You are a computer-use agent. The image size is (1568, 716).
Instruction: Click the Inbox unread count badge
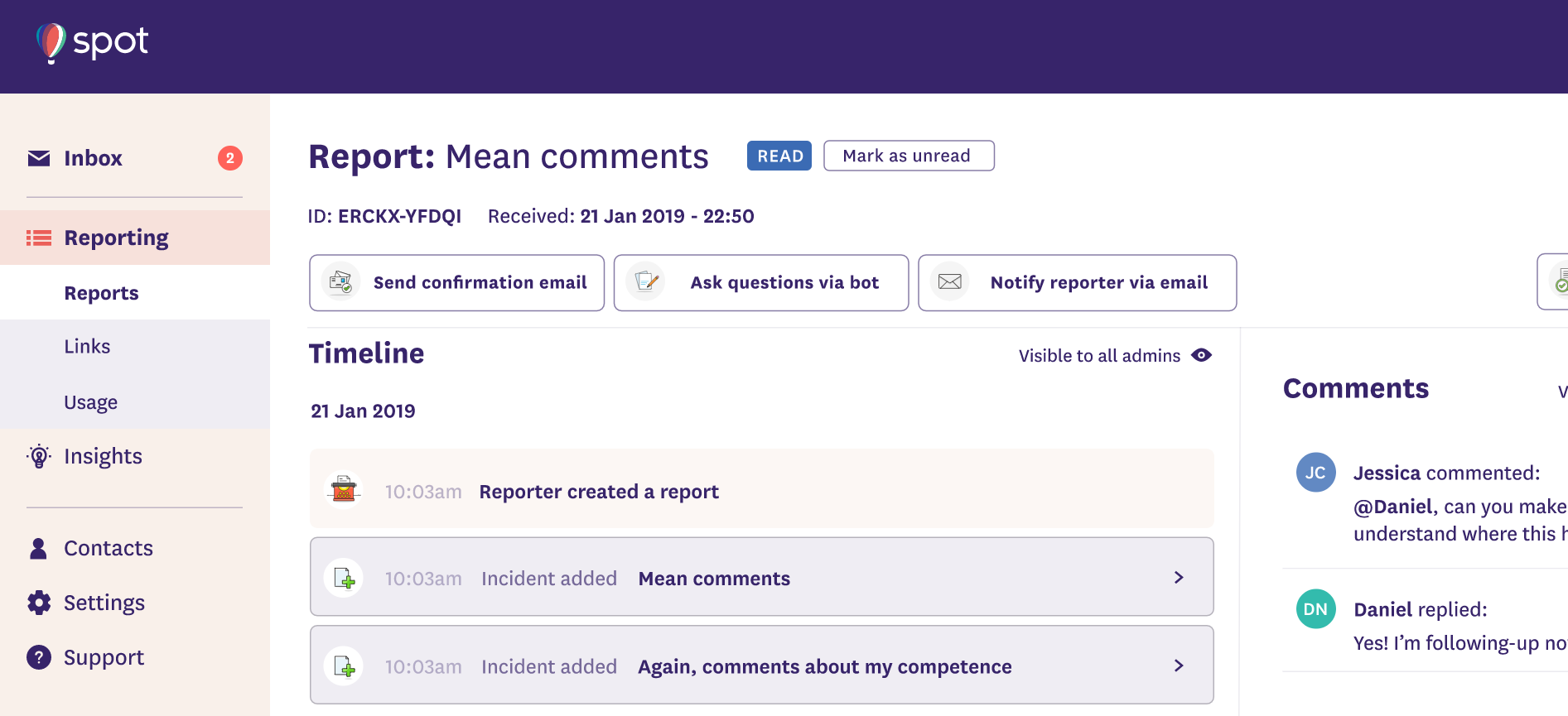[230, 158]
